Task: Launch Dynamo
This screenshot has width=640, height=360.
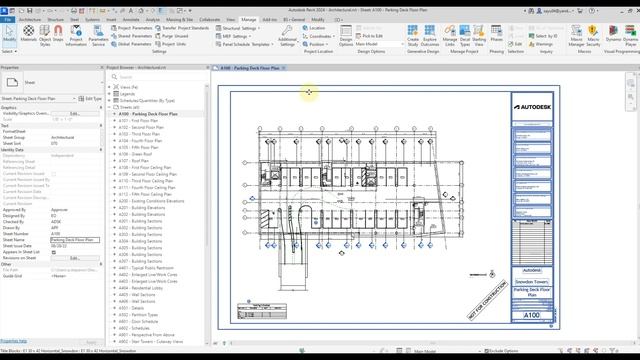Action: [613, 34]
